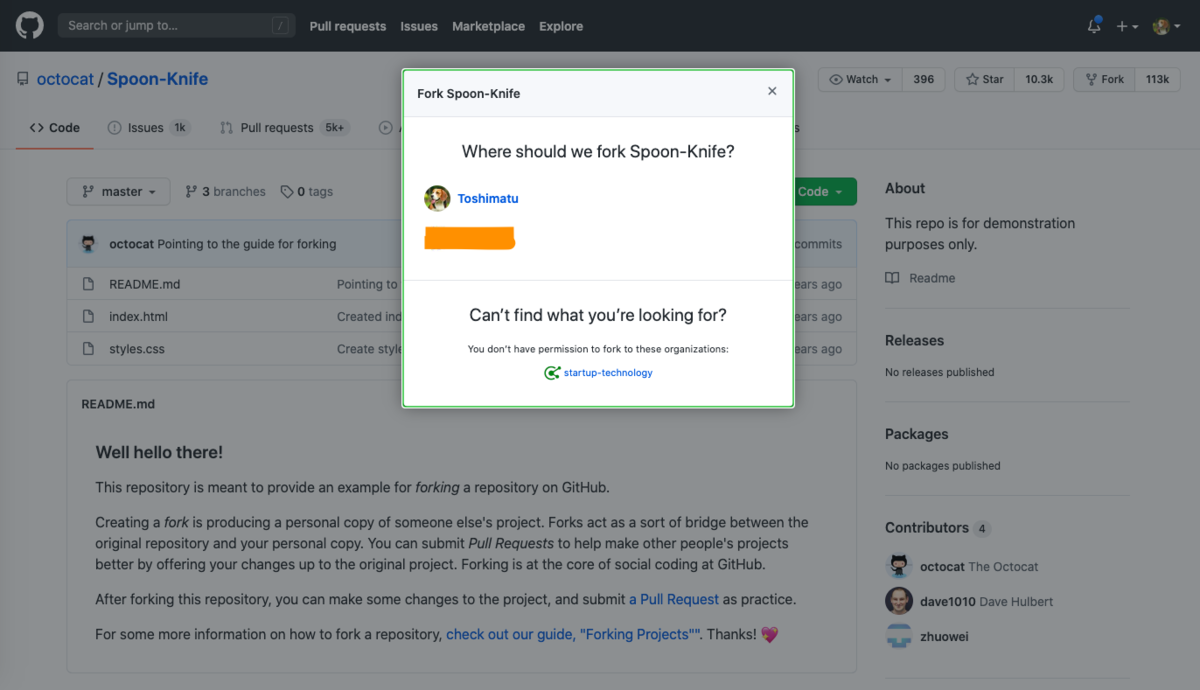Switch to the Code tab
The height and width of the screenshot is (690, 1200).
coord(55,128)
